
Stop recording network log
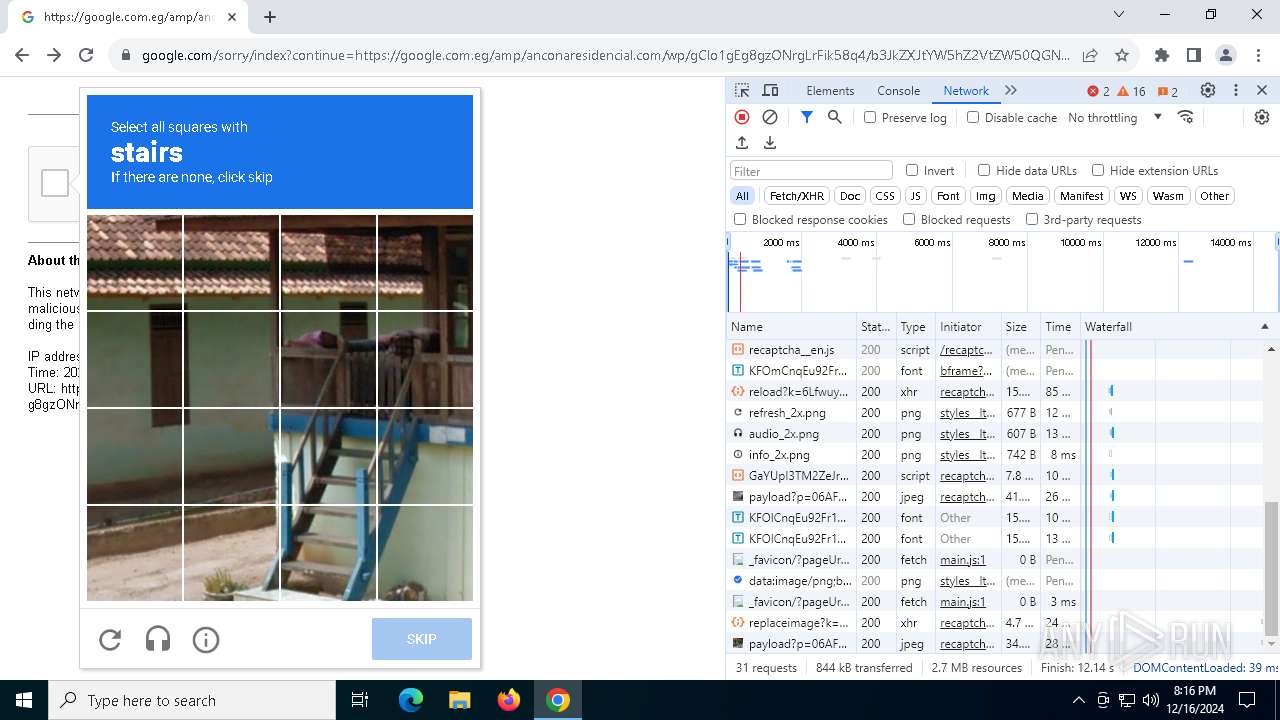coord(742,117)
